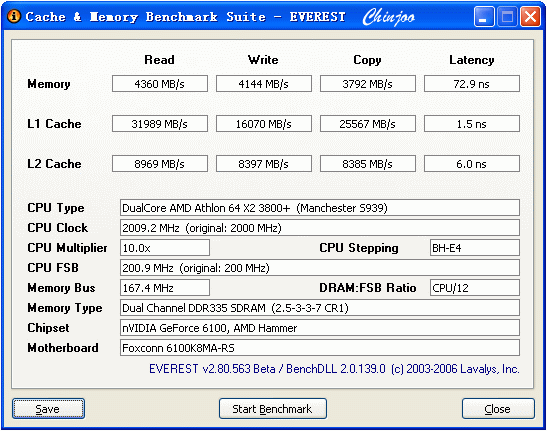The height and width of the screenshot is (431, 547).
Task: Click the L1 Cache row label
Action: (x=54, y=124)
